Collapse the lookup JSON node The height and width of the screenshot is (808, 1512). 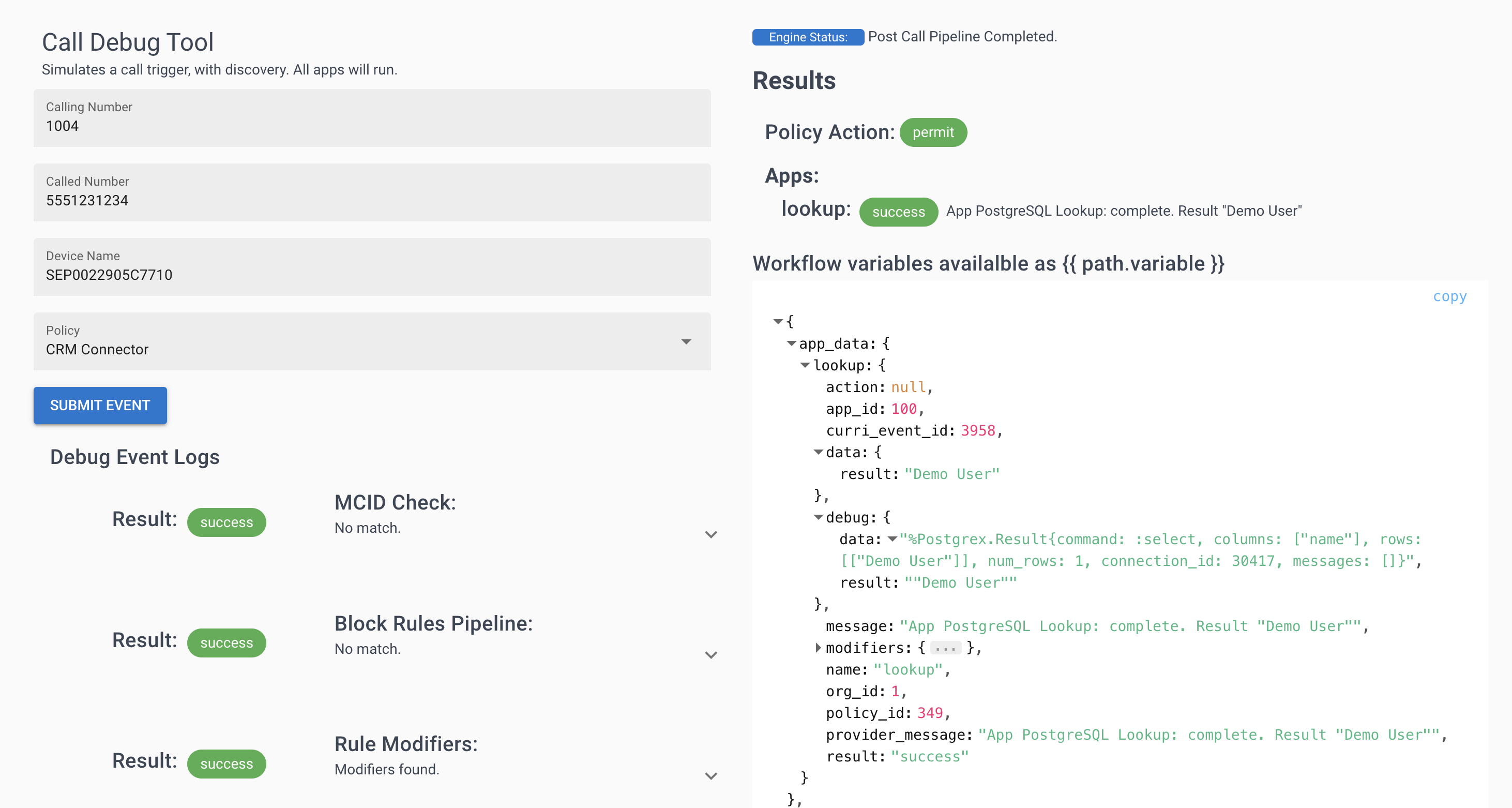[x=805, y=365]
